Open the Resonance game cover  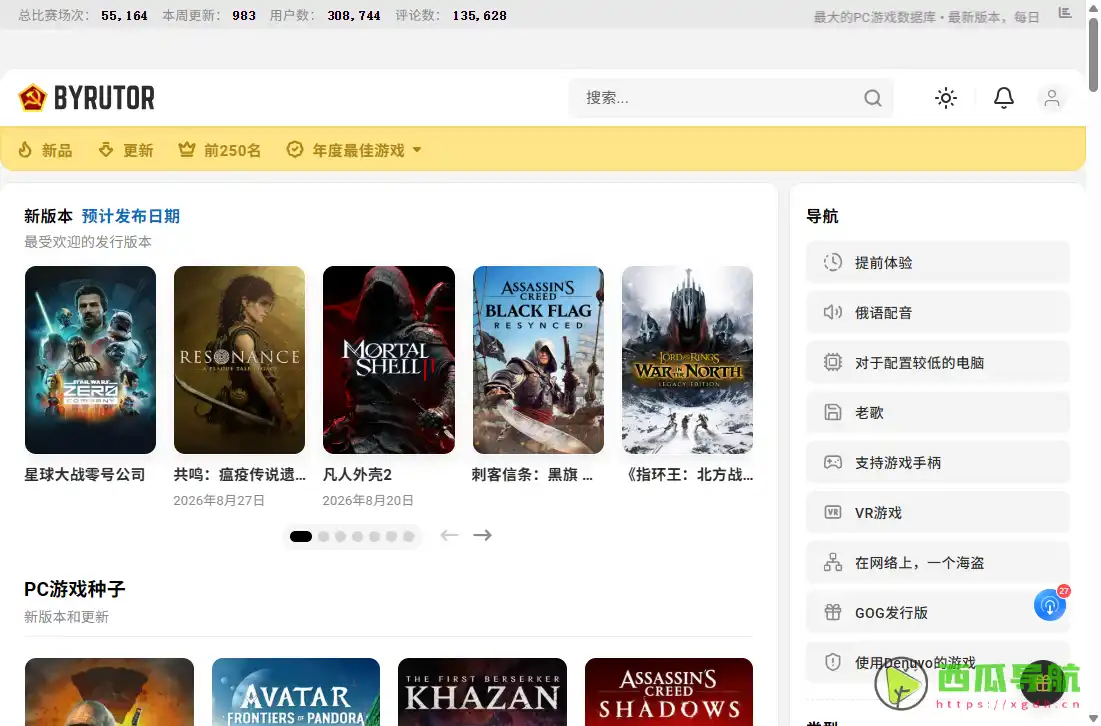tap(239, 359)
